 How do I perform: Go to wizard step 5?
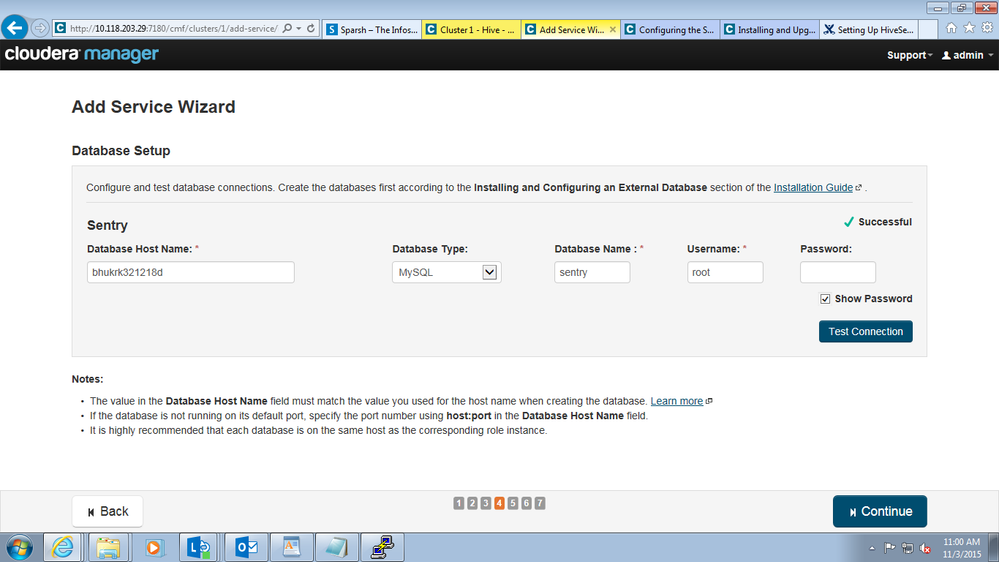tap(513, 503)
